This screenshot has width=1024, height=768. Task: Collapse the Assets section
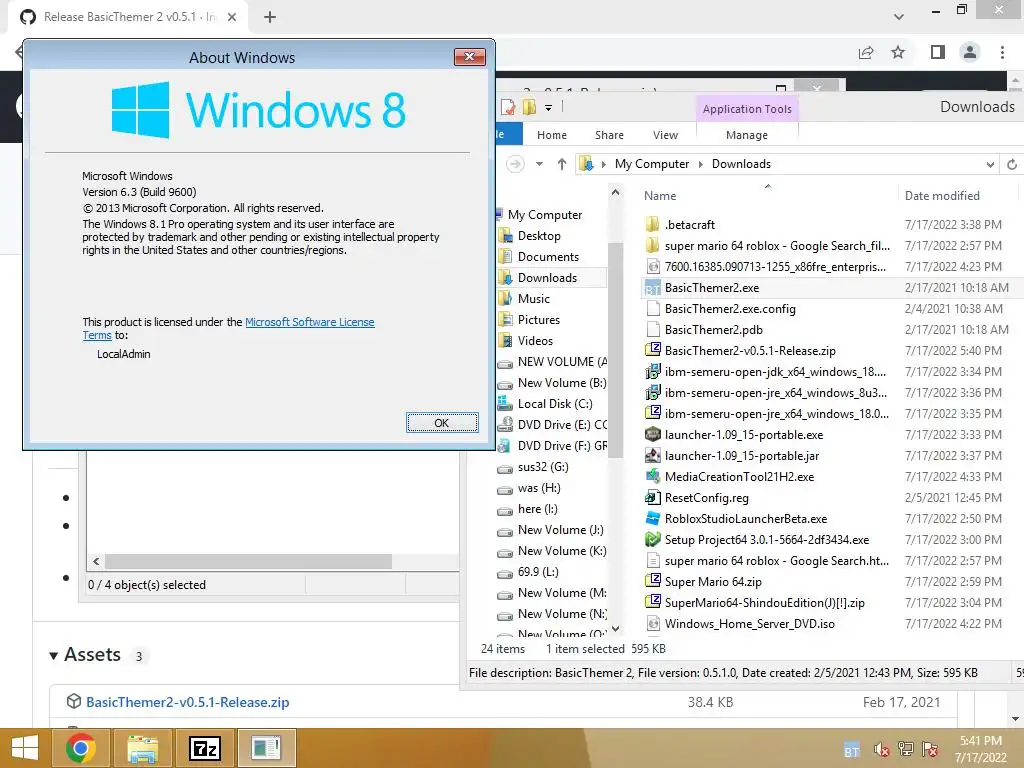point(54,655)
